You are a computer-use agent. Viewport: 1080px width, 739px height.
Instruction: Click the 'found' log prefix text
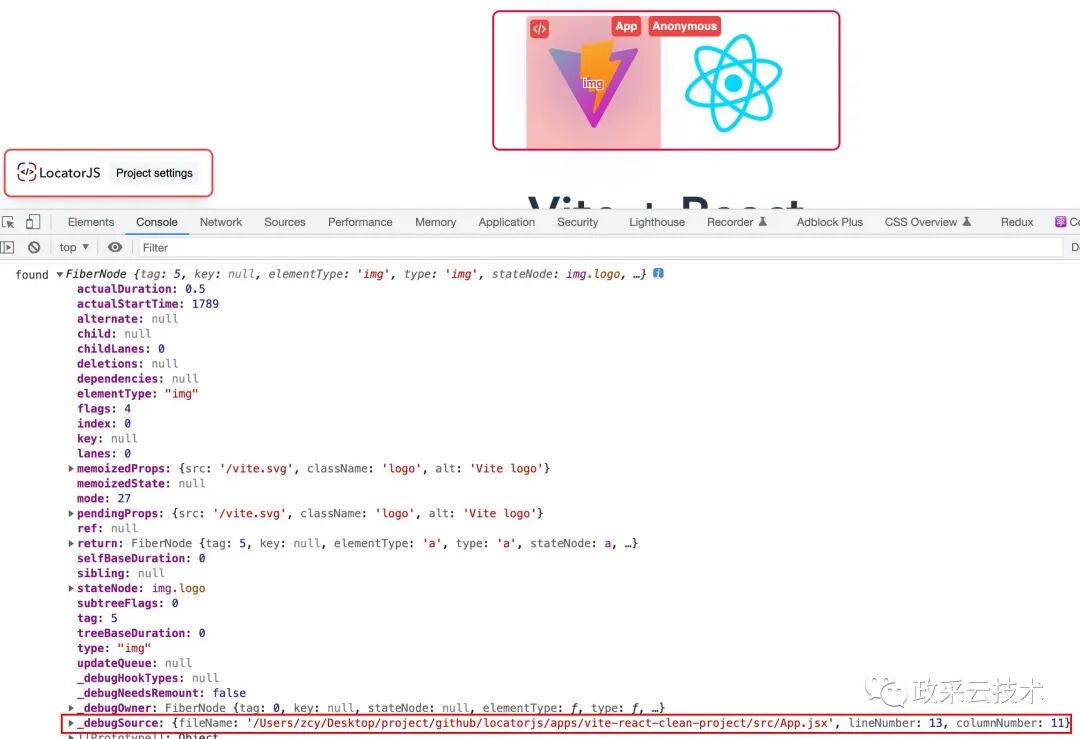32,274
